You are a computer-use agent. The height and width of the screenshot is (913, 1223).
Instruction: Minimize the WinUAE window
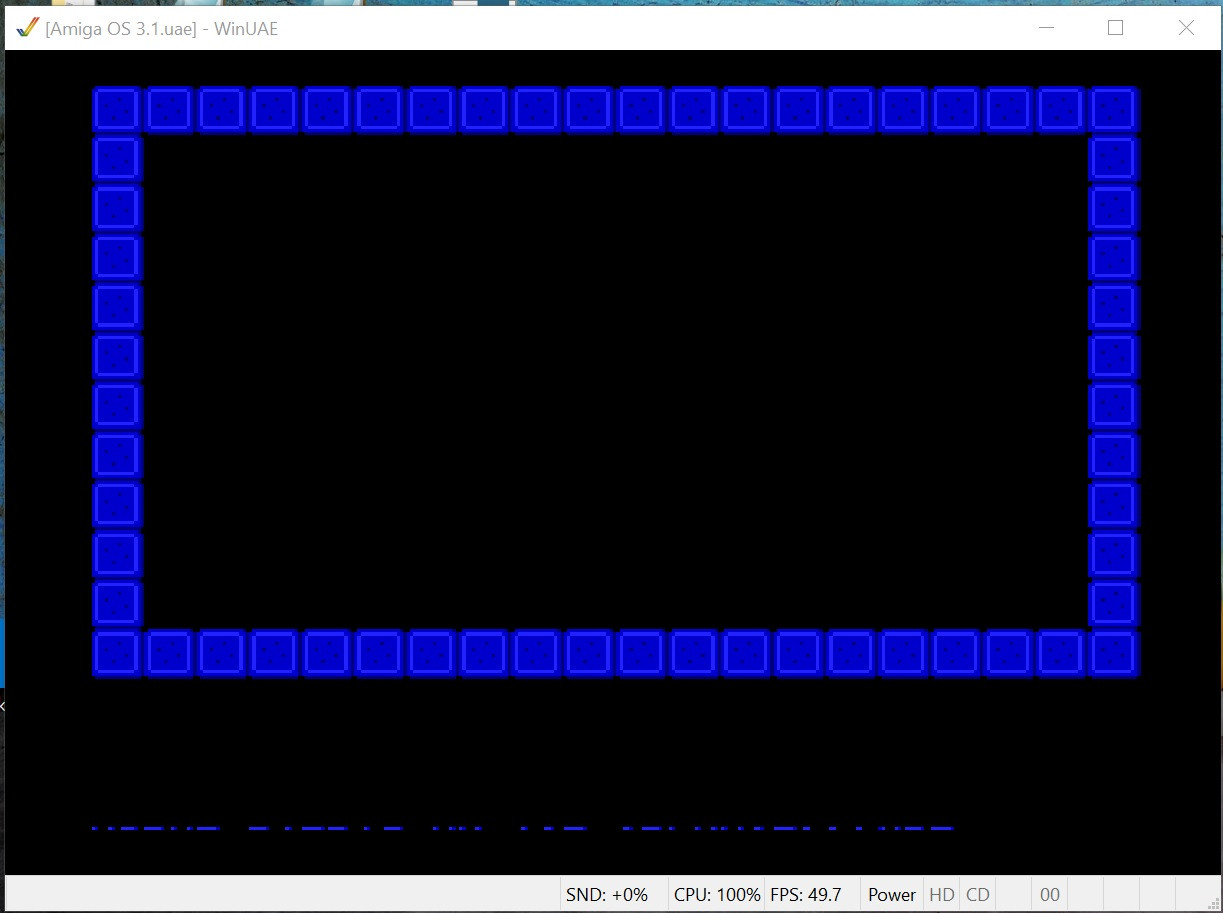pyautogui.click(x=1047, y=28)
